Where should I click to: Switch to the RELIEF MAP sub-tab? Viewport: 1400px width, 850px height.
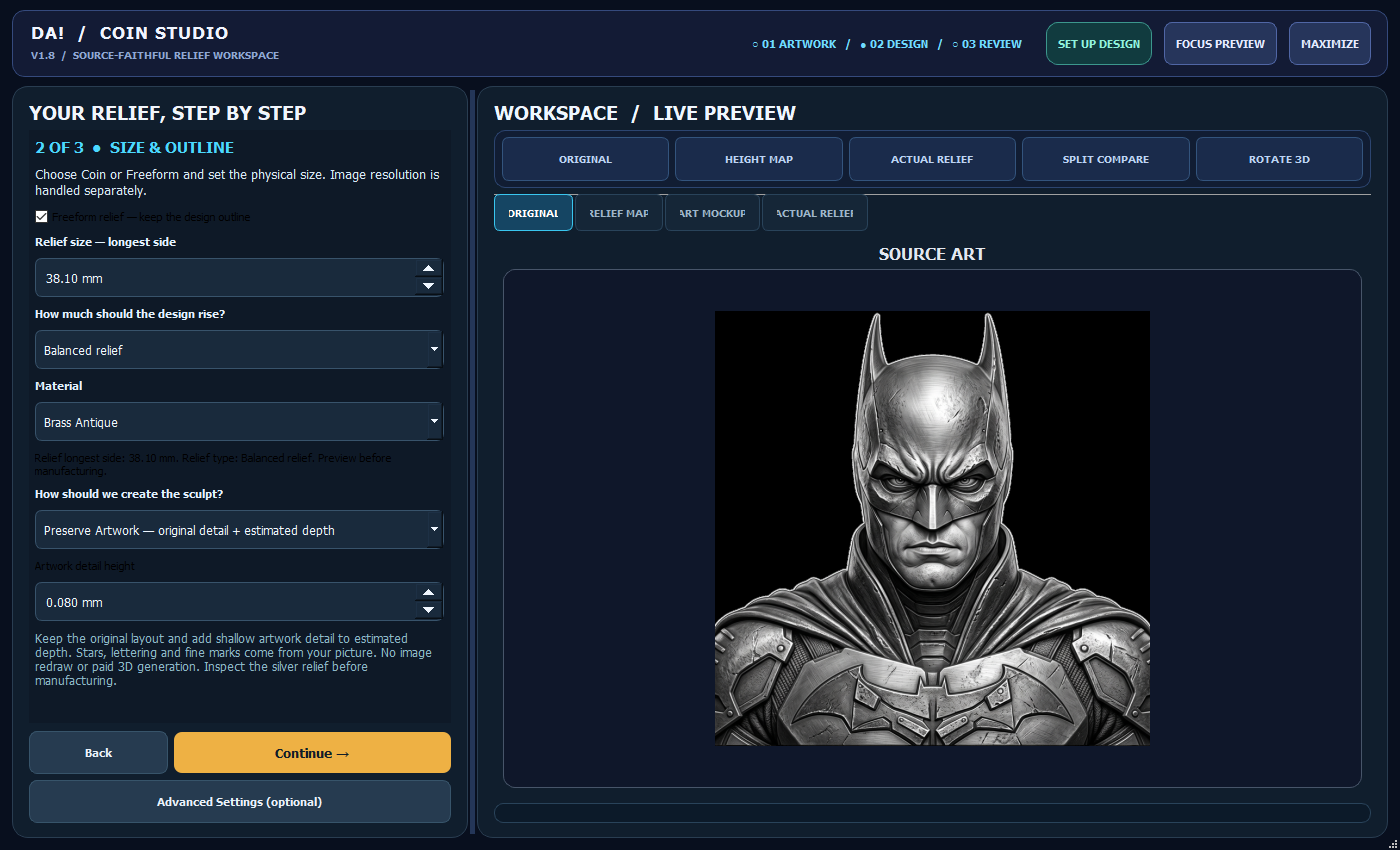619,213
